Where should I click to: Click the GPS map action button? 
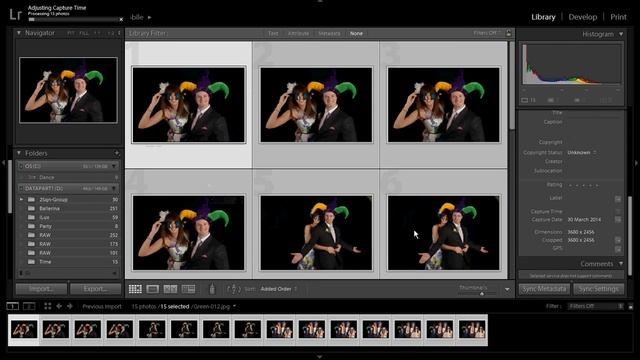click(618, 248)
